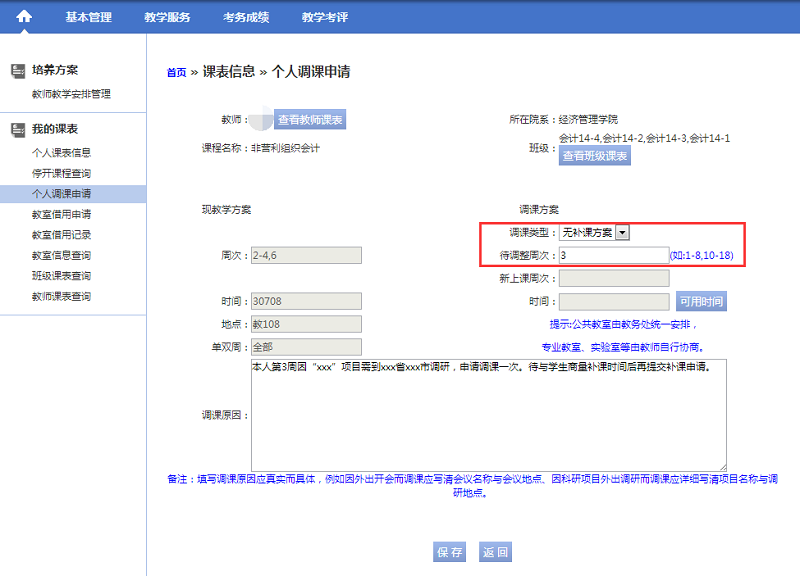Screen dimensions: 800x576
Task: Switch to the 考务成绩 menu
Action: [246, 17]
